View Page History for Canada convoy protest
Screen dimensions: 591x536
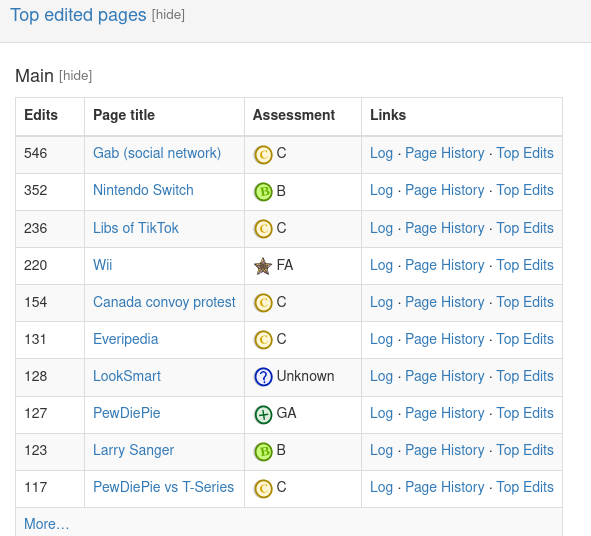pyautogui.click(x=445, y=302)
